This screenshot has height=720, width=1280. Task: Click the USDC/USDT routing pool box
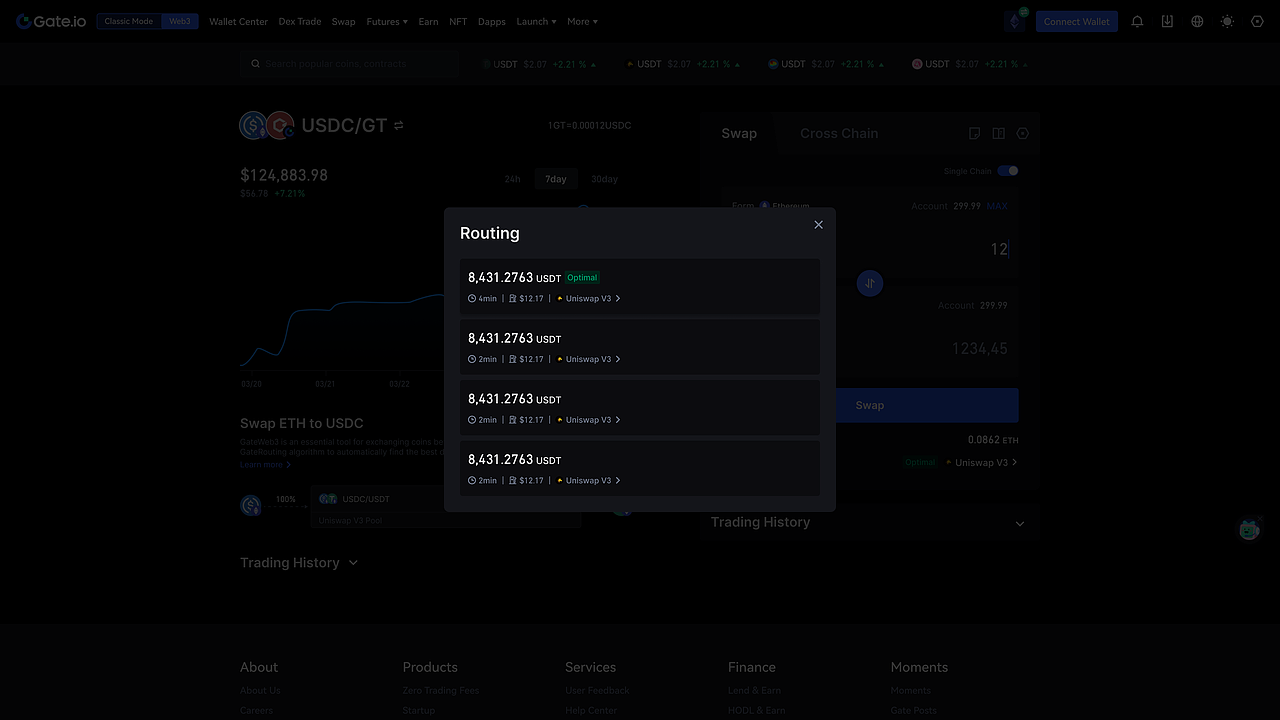click(x=446, y=506)
